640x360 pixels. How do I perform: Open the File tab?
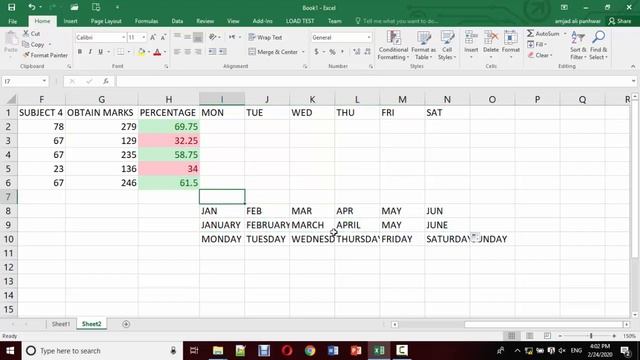click(13, 21)
